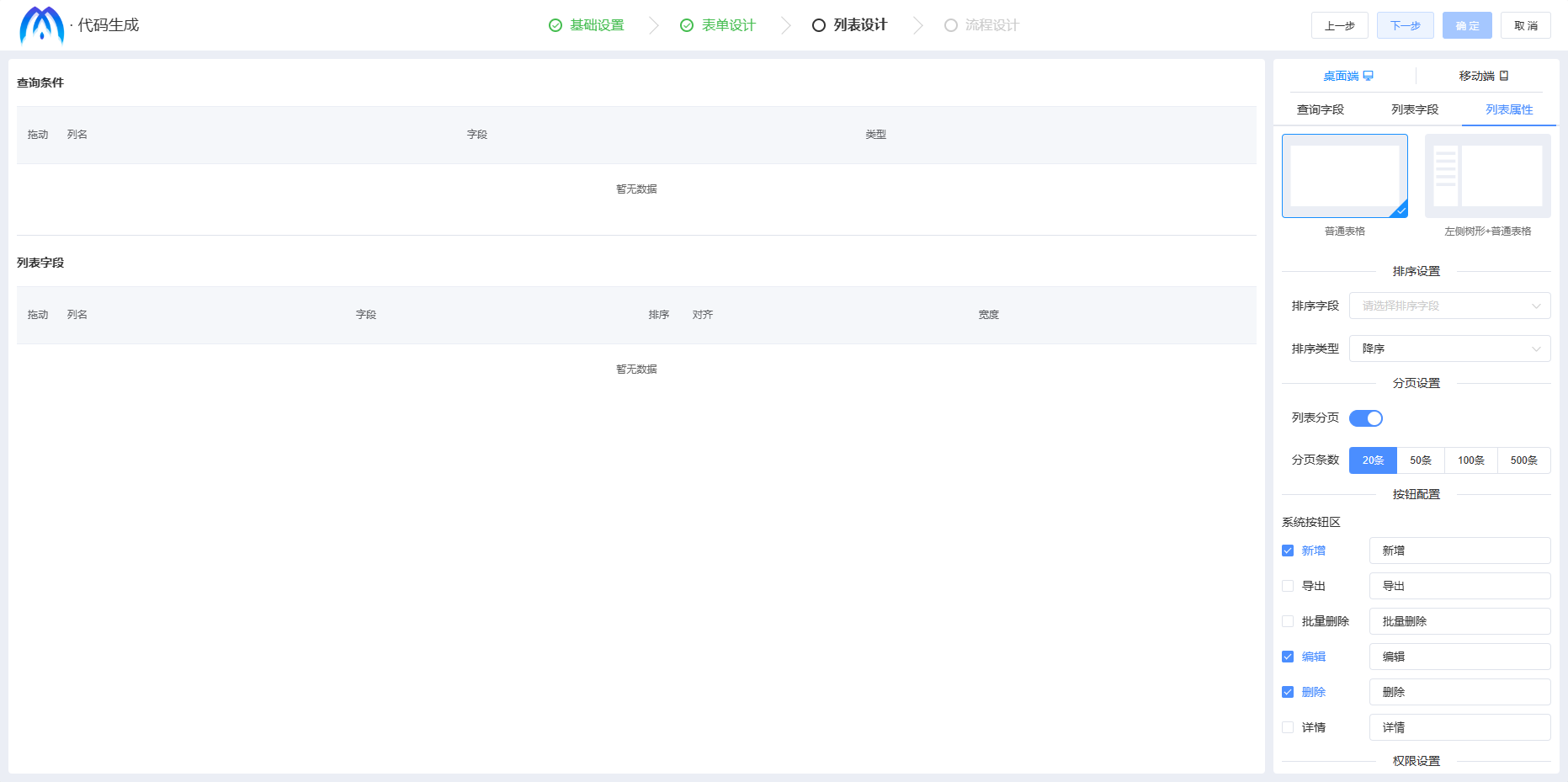
Task: Check the 详情 button checkbox
Action: pos(1288,727)
